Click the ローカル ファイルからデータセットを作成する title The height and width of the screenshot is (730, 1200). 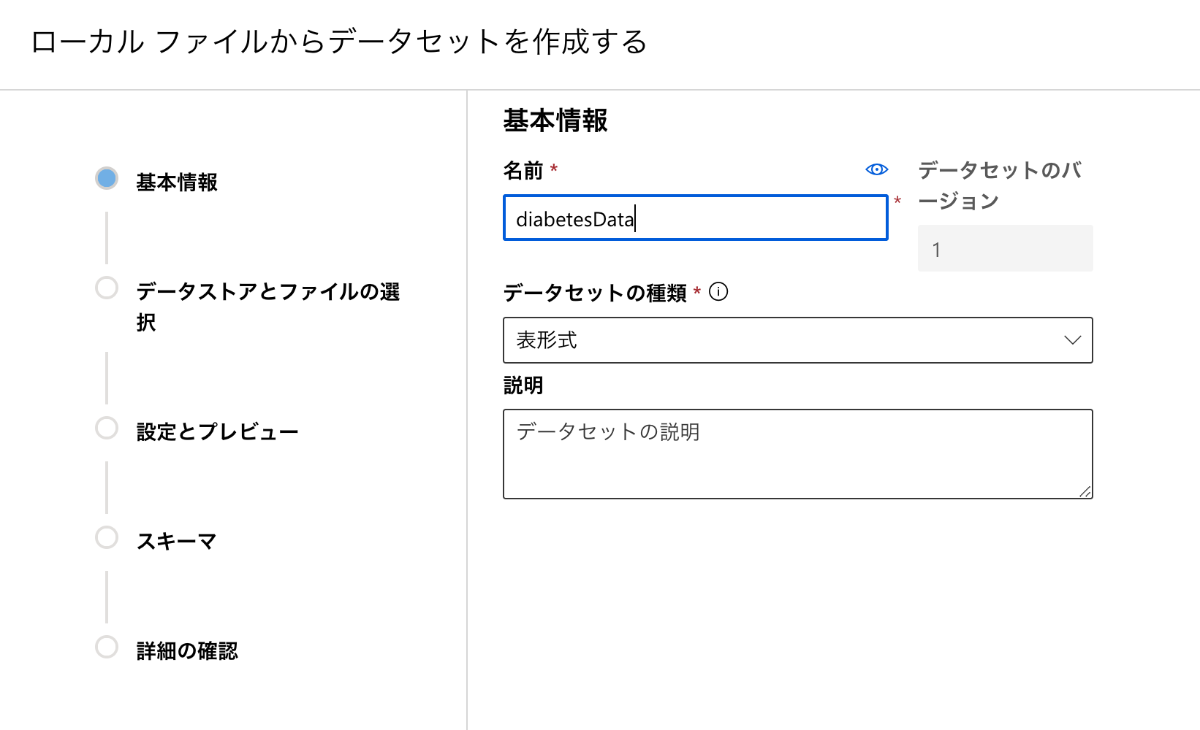340,42
